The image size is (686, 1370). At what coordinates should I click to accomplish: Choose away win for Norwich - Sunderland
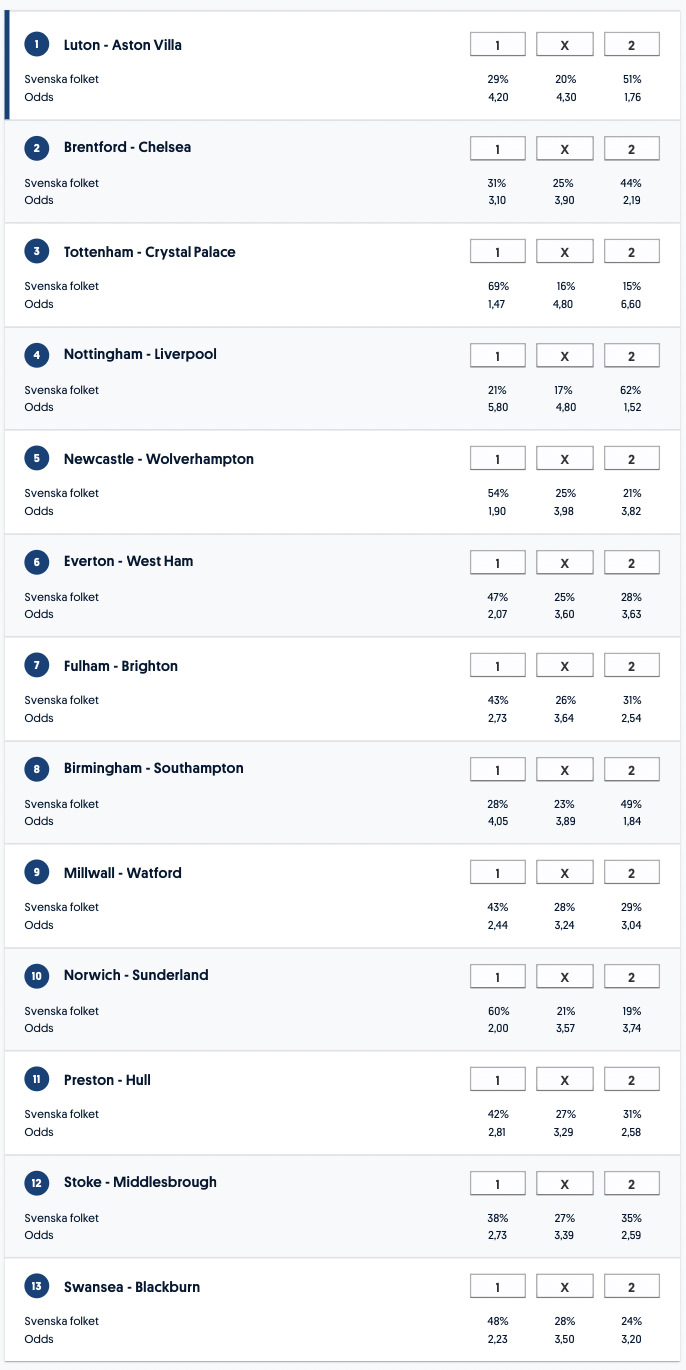pyautogui.click(x=632, y=976)
